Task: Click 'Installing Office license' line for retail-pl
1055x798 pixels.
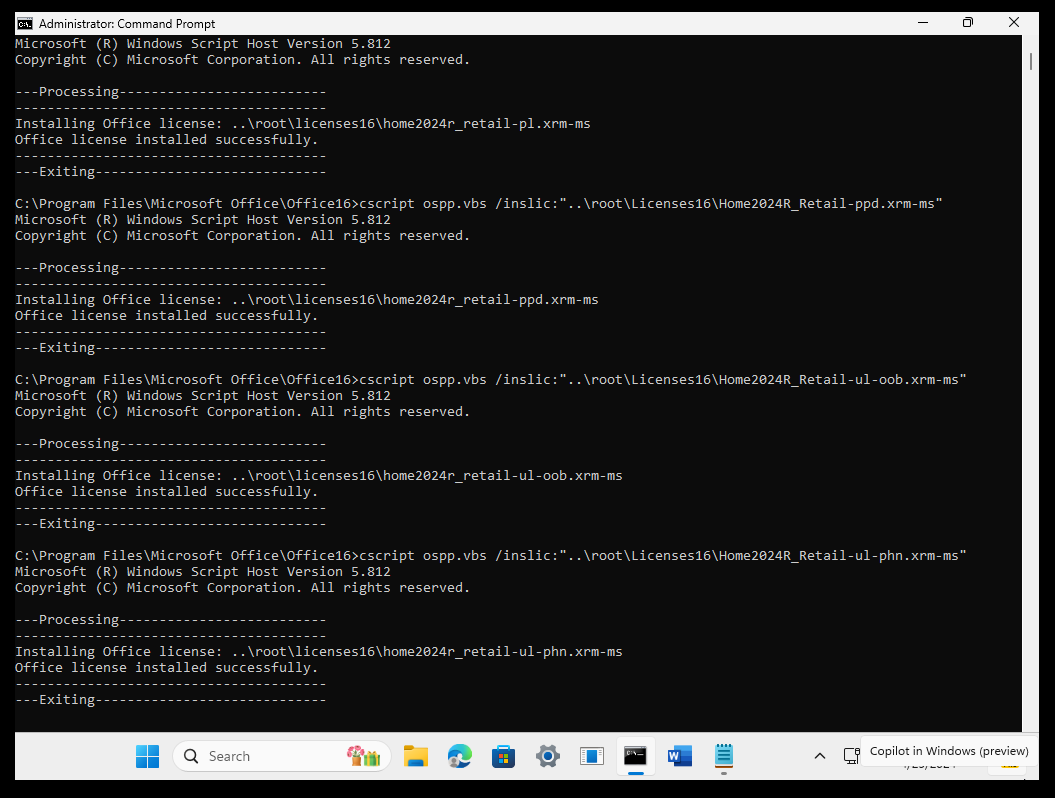Action: click(303, 124)
